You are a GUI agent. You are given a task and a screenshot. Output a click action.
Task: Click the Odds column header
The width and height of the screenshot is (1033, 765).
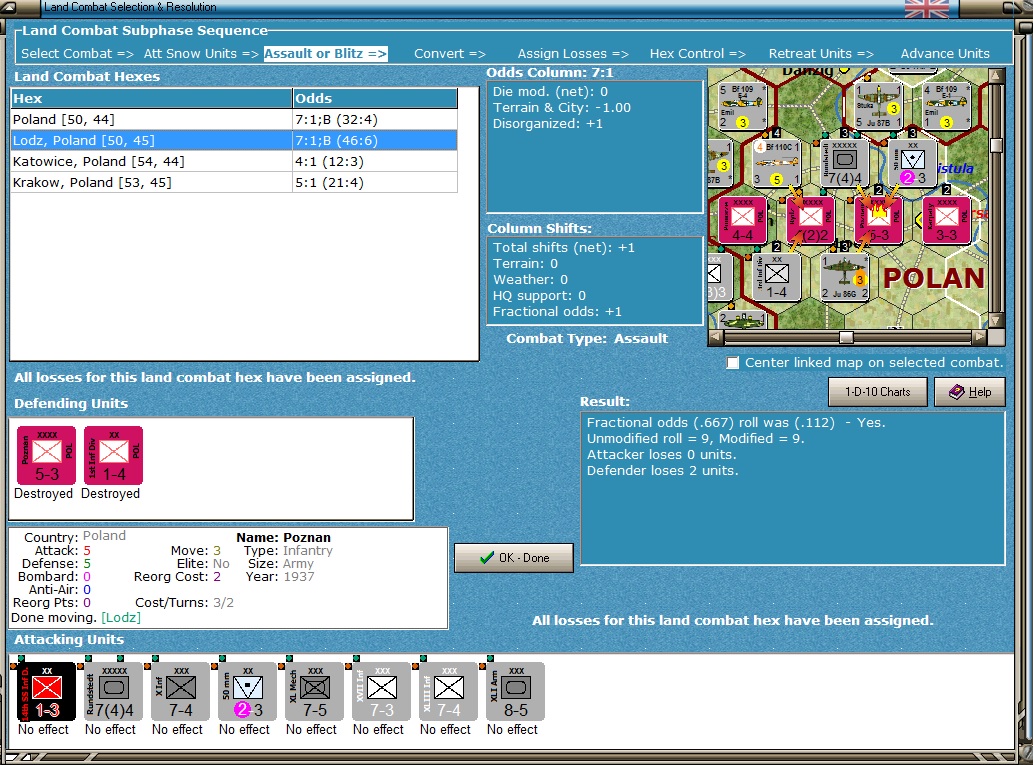click(x=375, y=99)
